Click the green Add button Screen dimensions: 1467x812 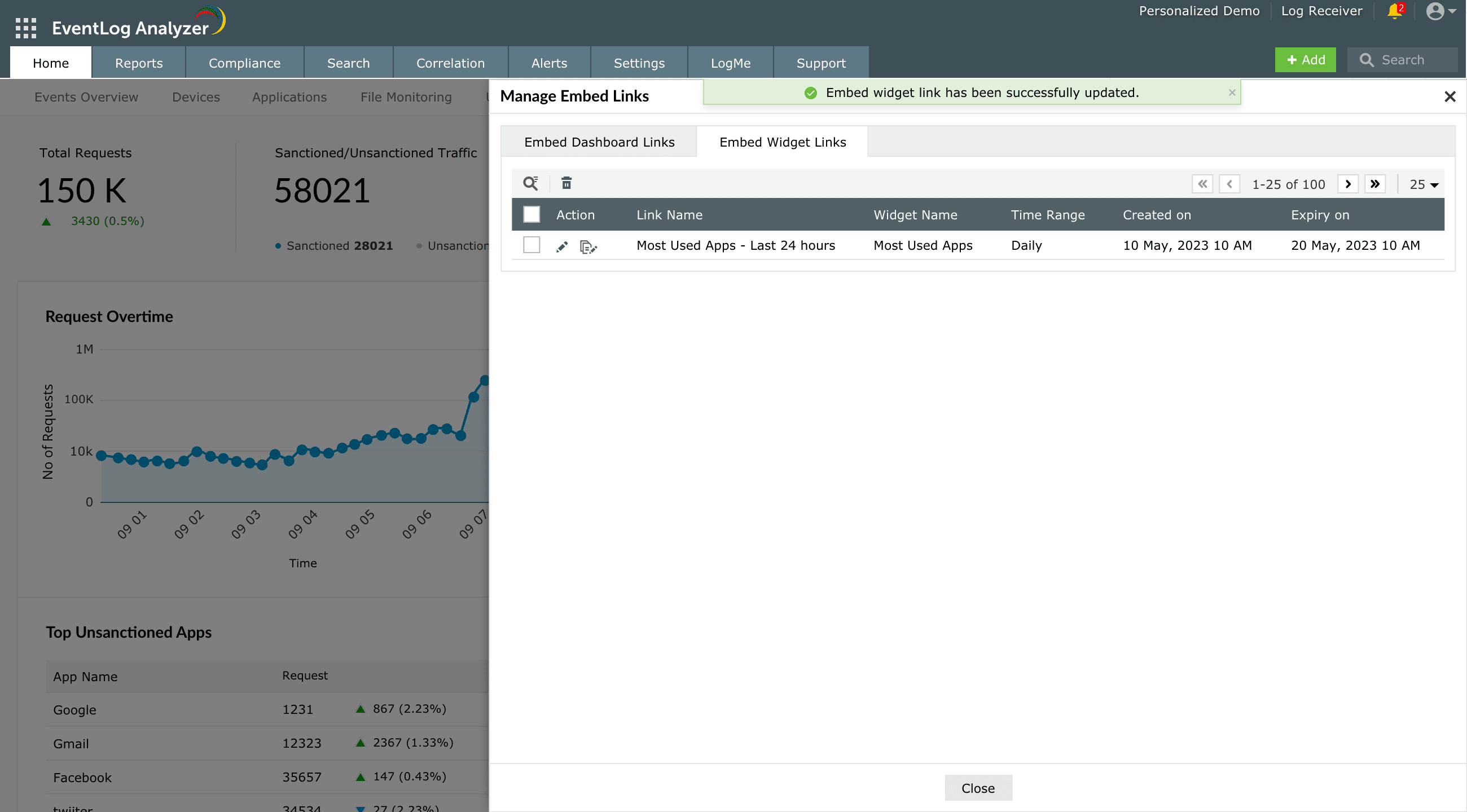tap(1305, 60)
